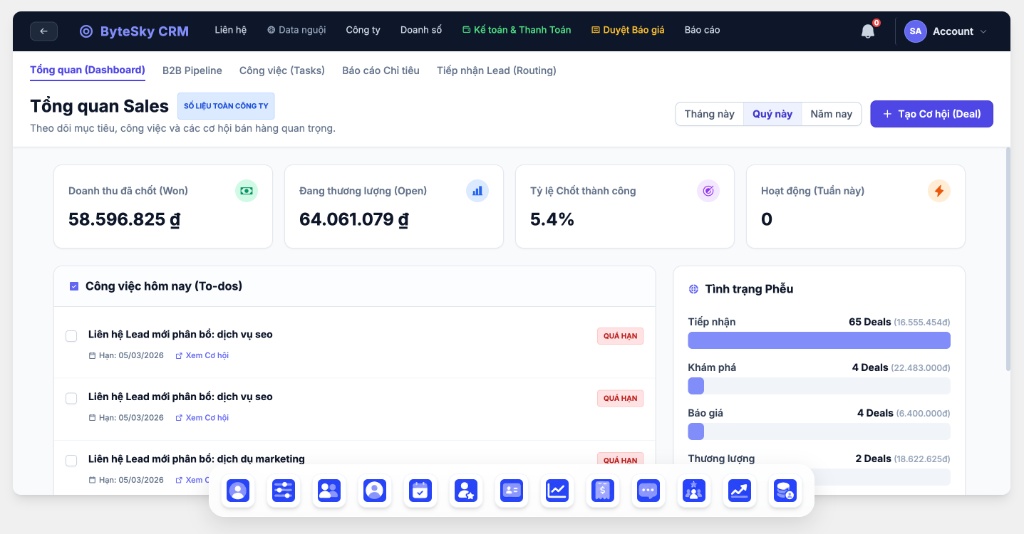Click the back arrow button in the header

[x=44, y=31]
